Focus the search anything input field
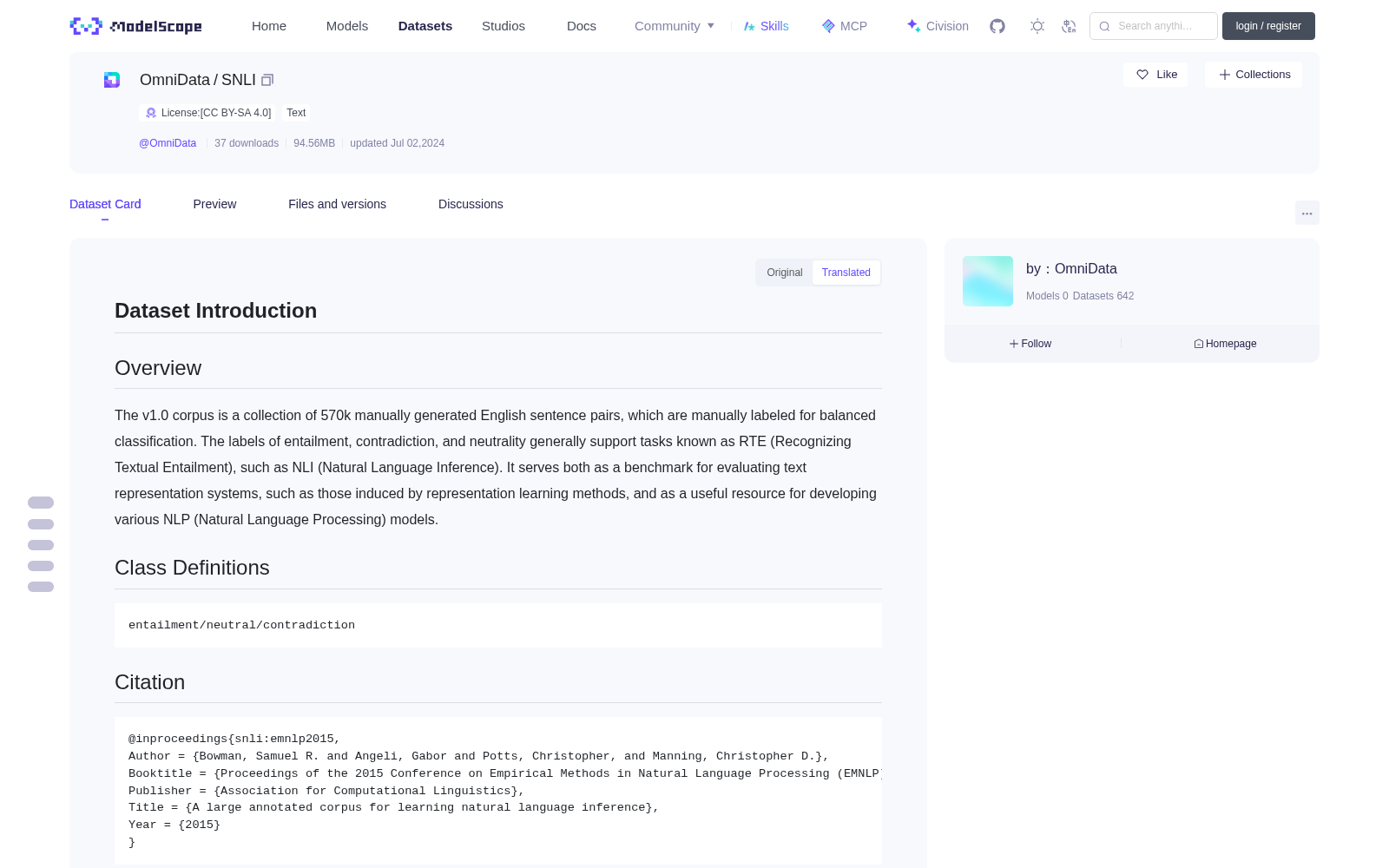The height and width of the screenshot is (868, 1389). tap(1154, 26)
